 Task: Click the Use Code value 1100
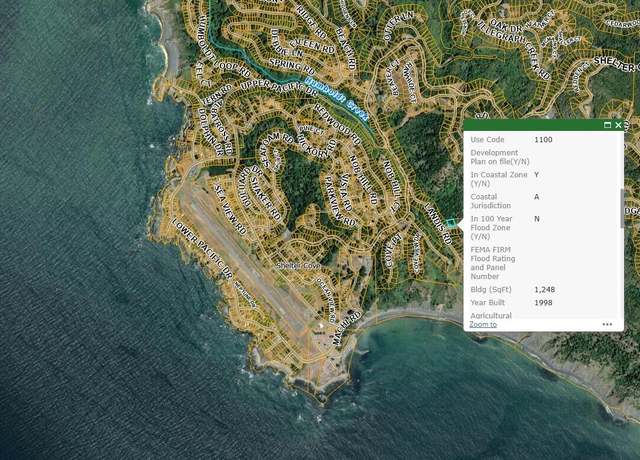point(543,140)
